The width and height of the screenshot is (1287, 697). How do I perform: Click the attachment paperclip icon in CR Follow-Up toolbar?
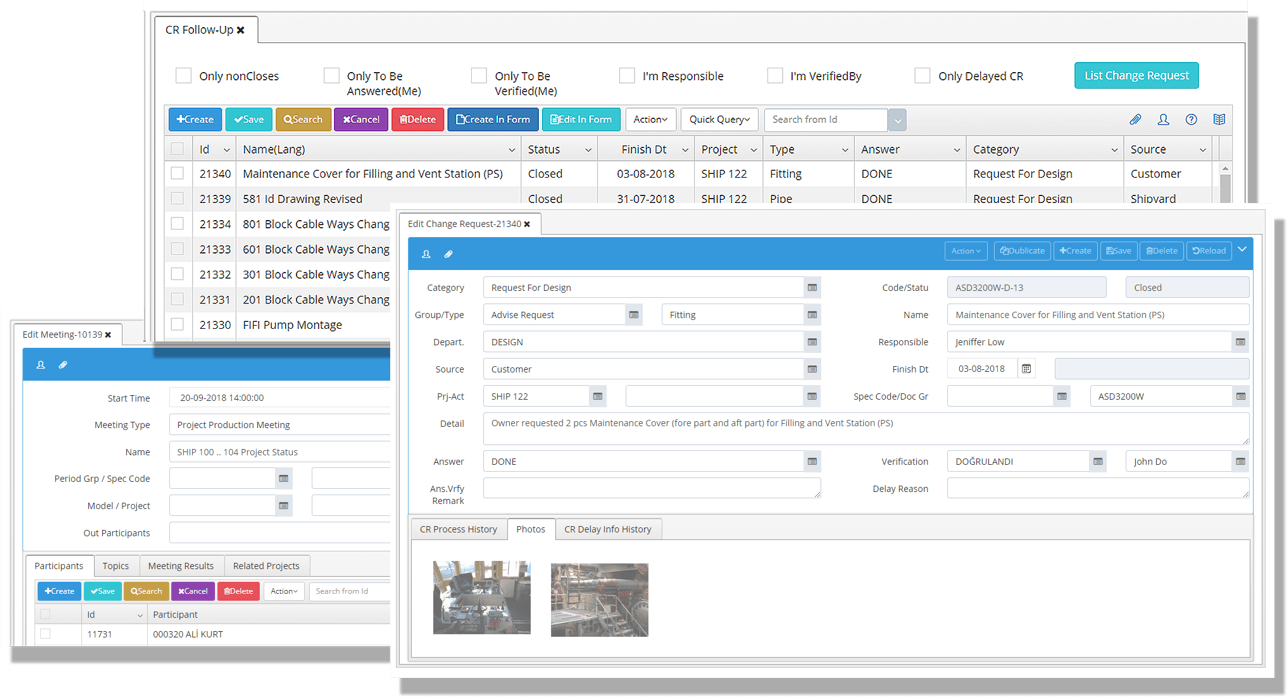1135,120
